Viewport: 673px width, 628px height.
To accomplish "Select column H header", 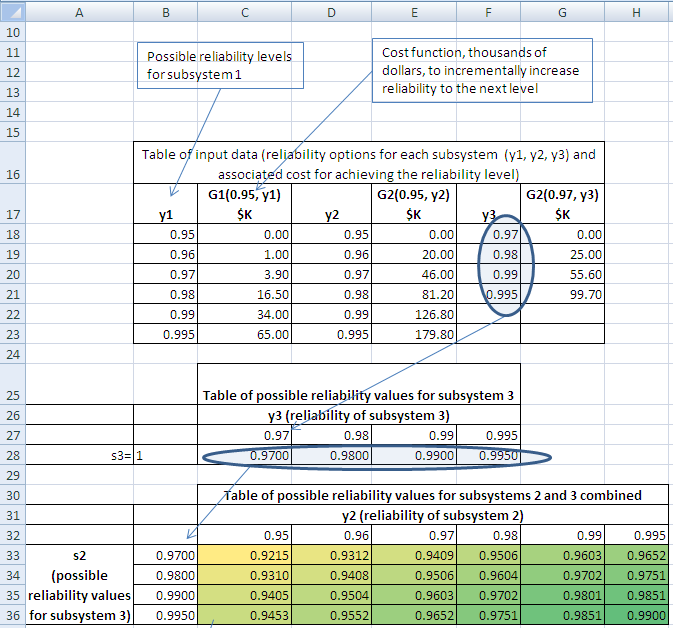I will (x=637, y=12).
